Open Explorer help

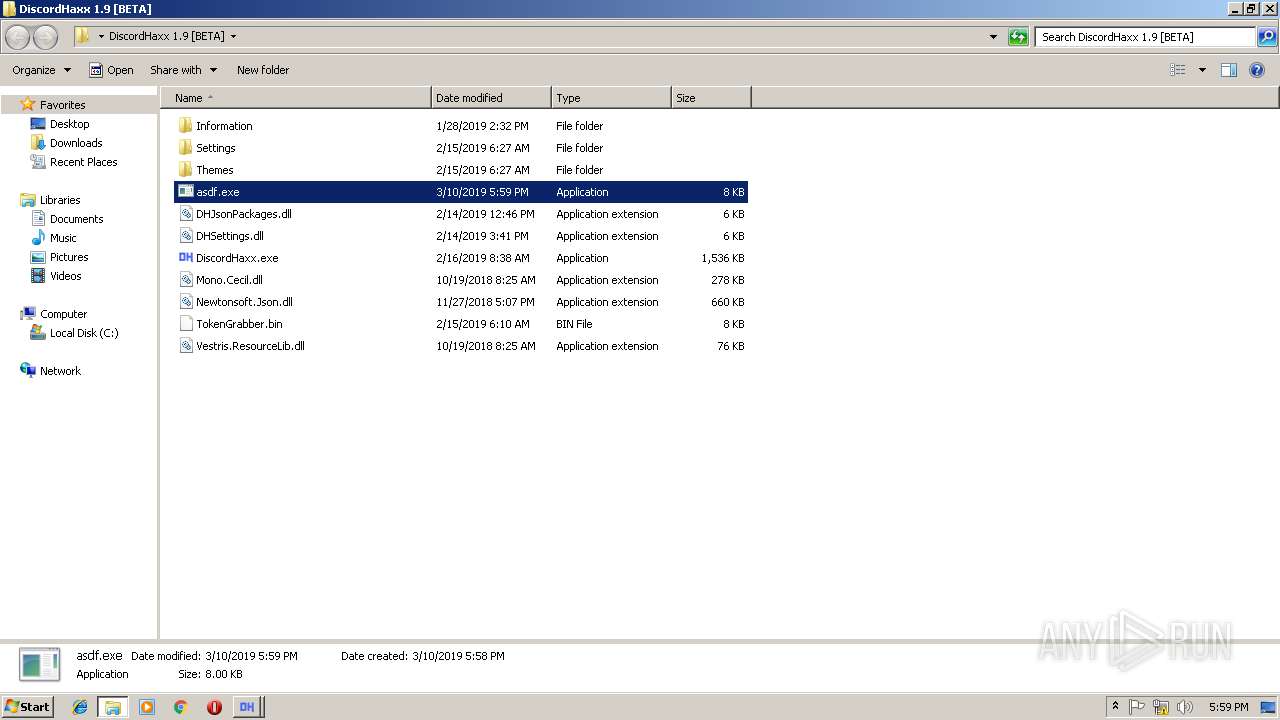pos(1257,70)
